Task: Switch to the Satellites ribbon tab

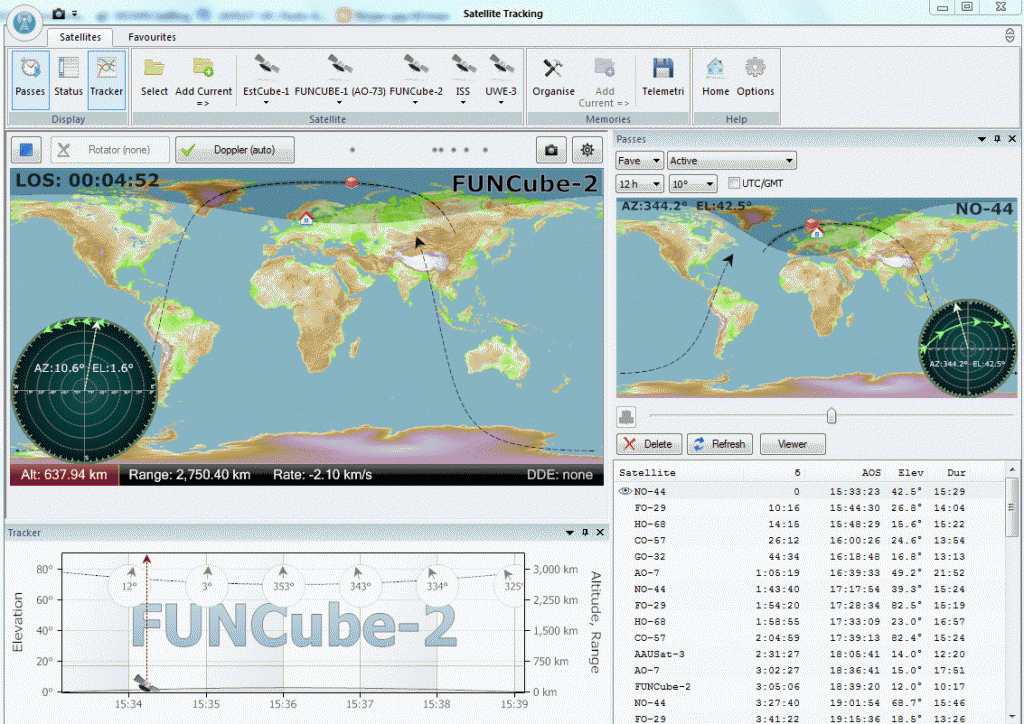Action: (x=80, y=37)
